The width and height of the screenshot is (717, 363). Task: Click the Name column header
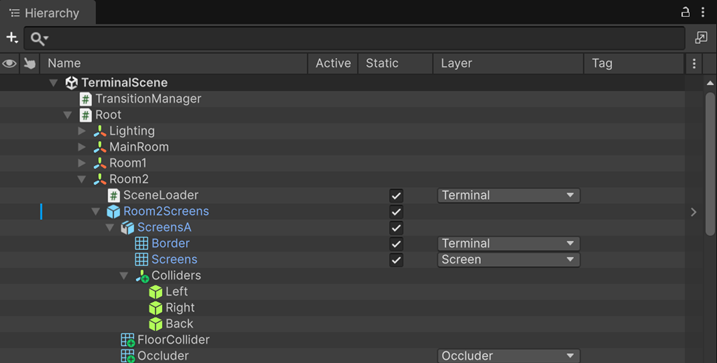[x=174, y=64]
